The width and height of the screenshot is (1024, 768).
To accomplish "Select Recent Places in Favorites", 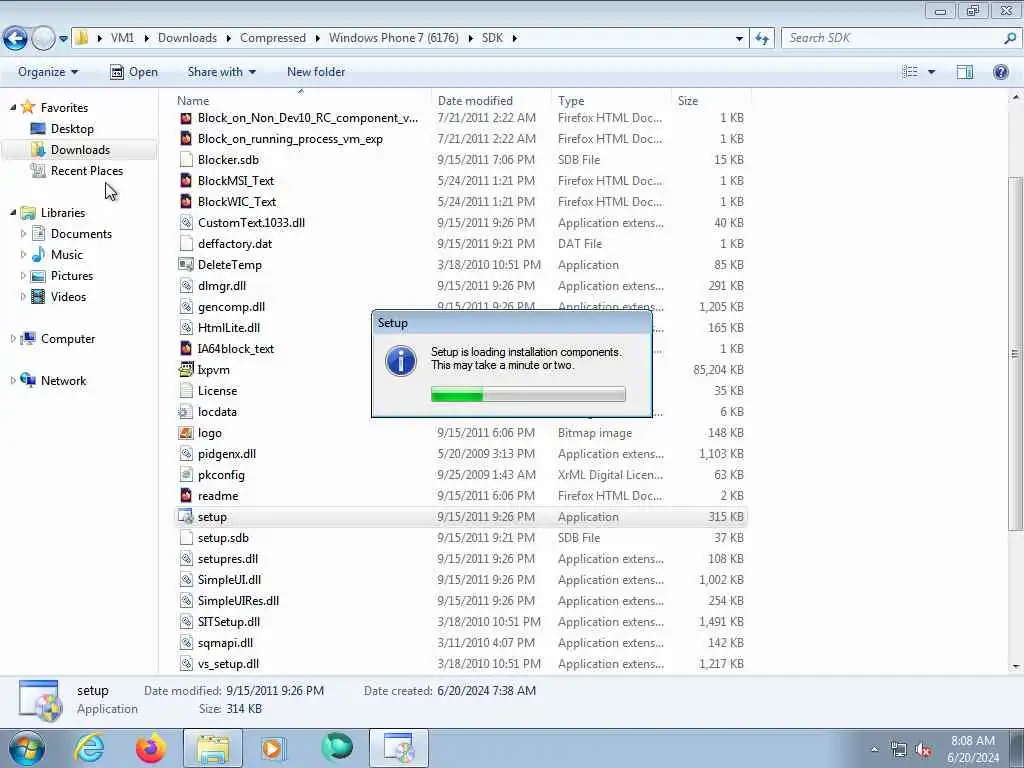I will (87, 170).
